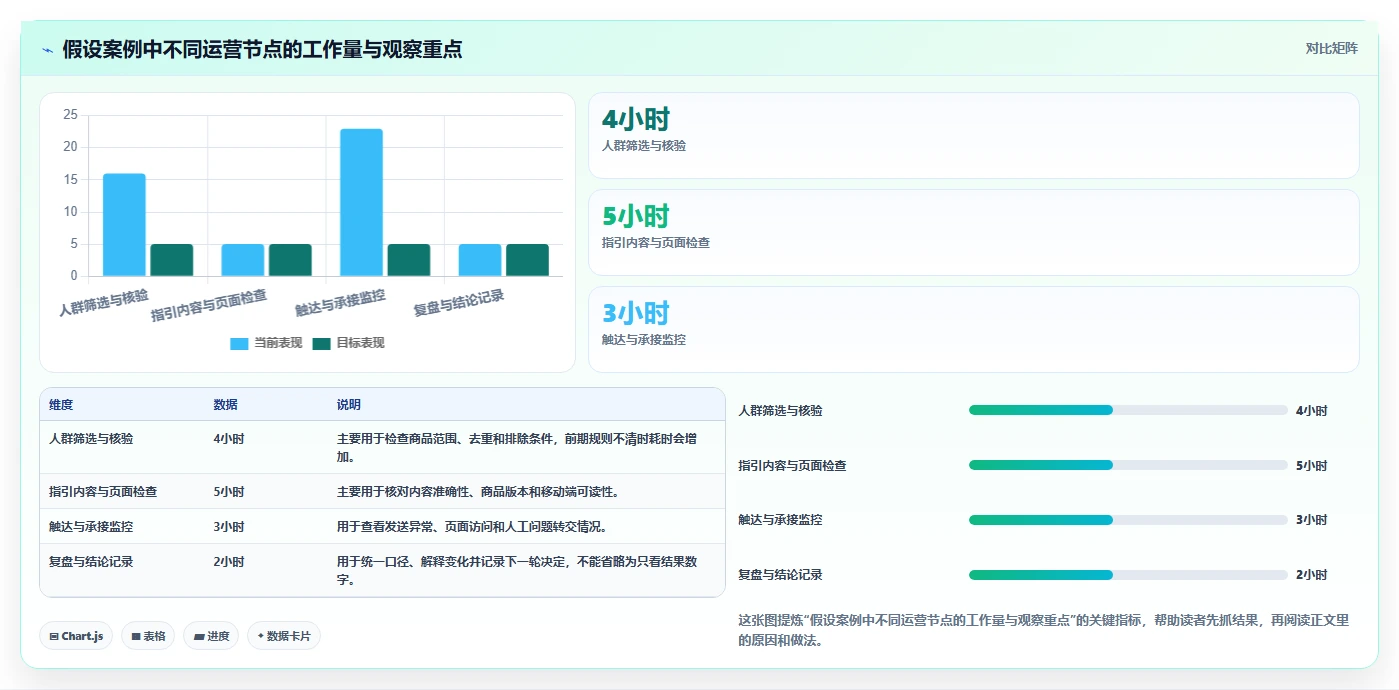Screen dimensions: 1399x690
Task: Click the summary paragraph starting 这张图提炼
Action: click(1043, 630)
